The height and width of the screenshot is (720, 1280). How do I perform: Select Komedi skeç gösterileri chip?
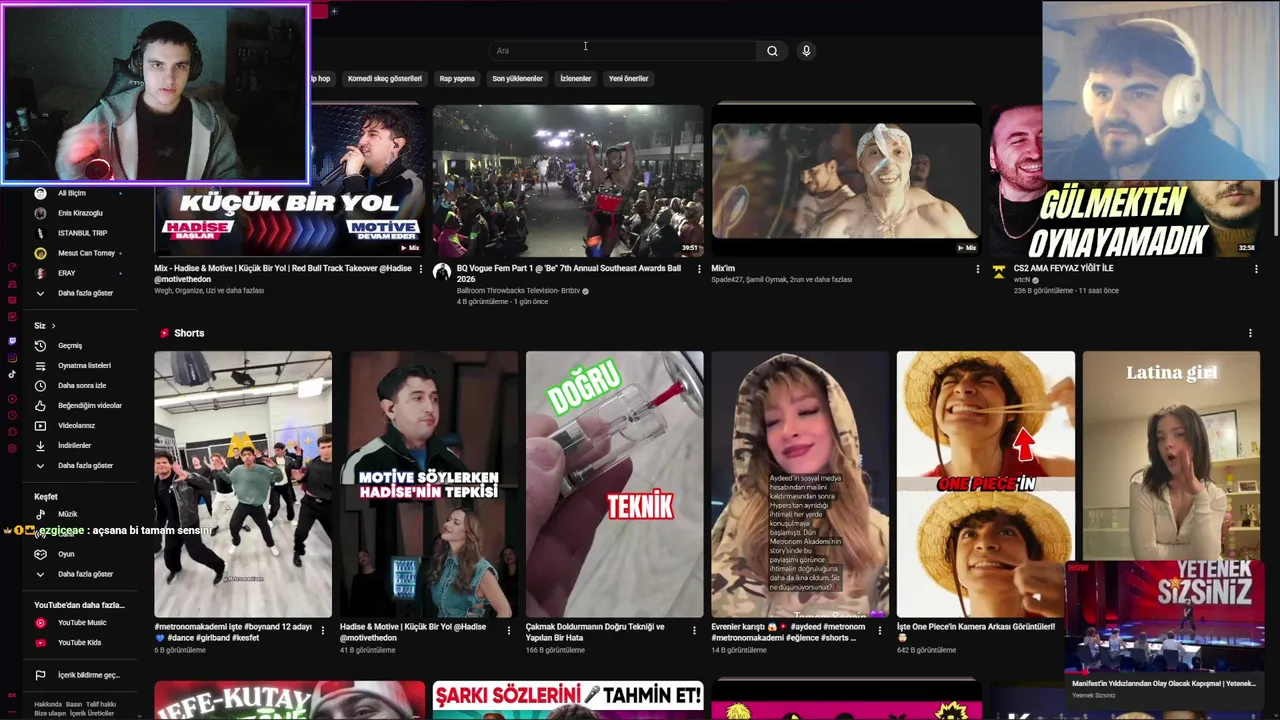385,78
